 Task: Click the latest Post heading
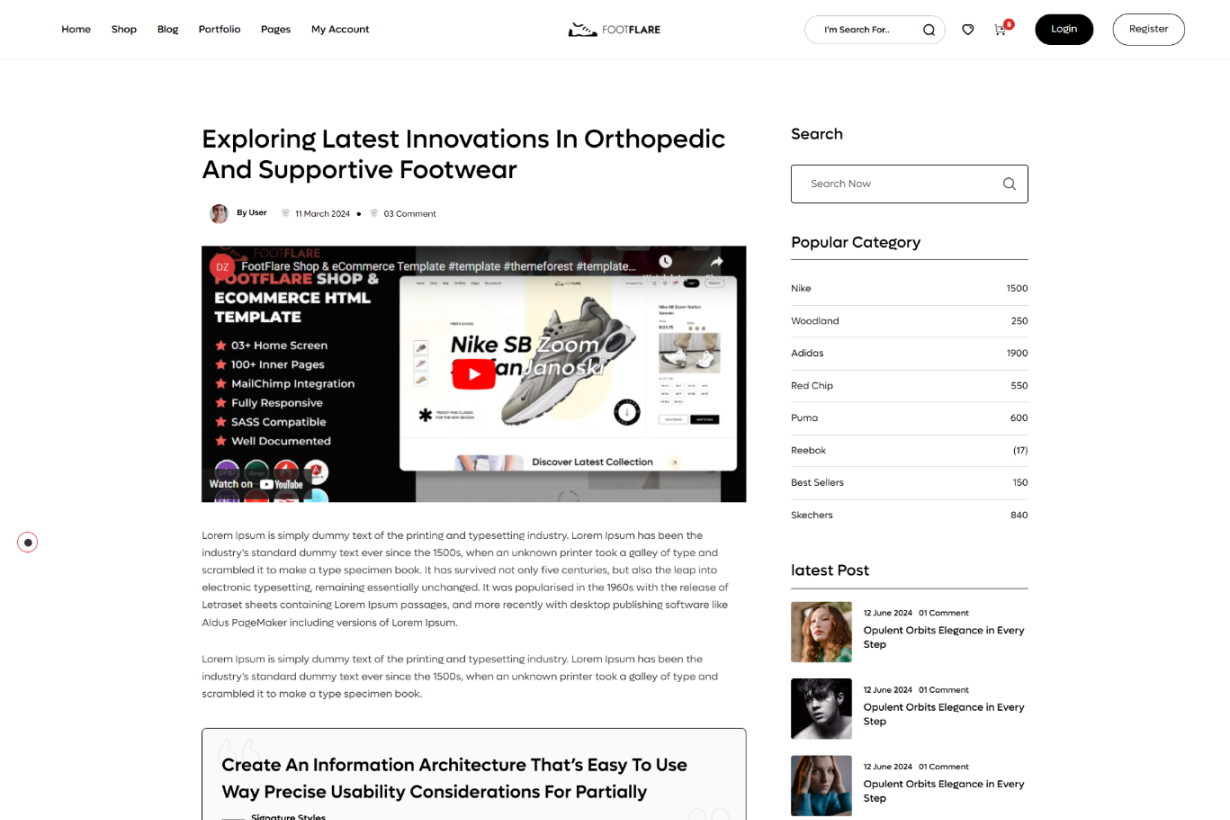pyautogui.click(x=830, y=570)
